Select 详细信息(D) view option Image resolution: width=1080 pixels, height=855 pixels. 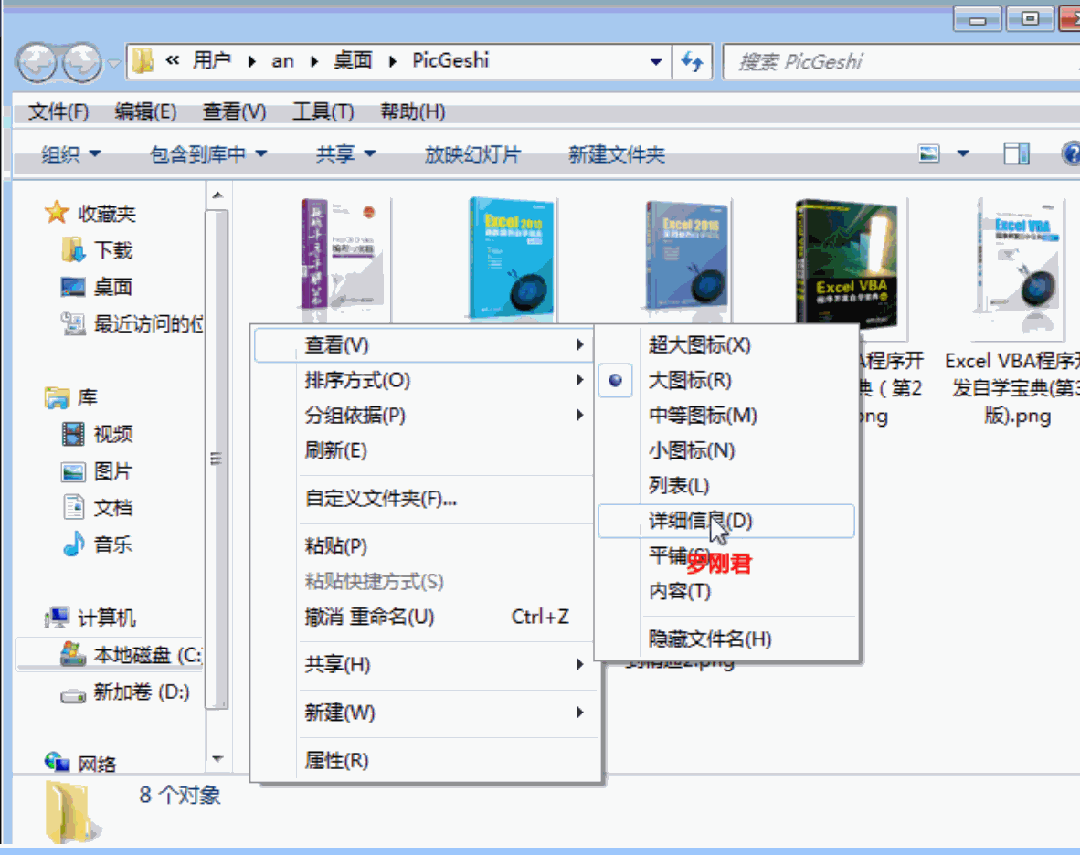pos(727,521)
